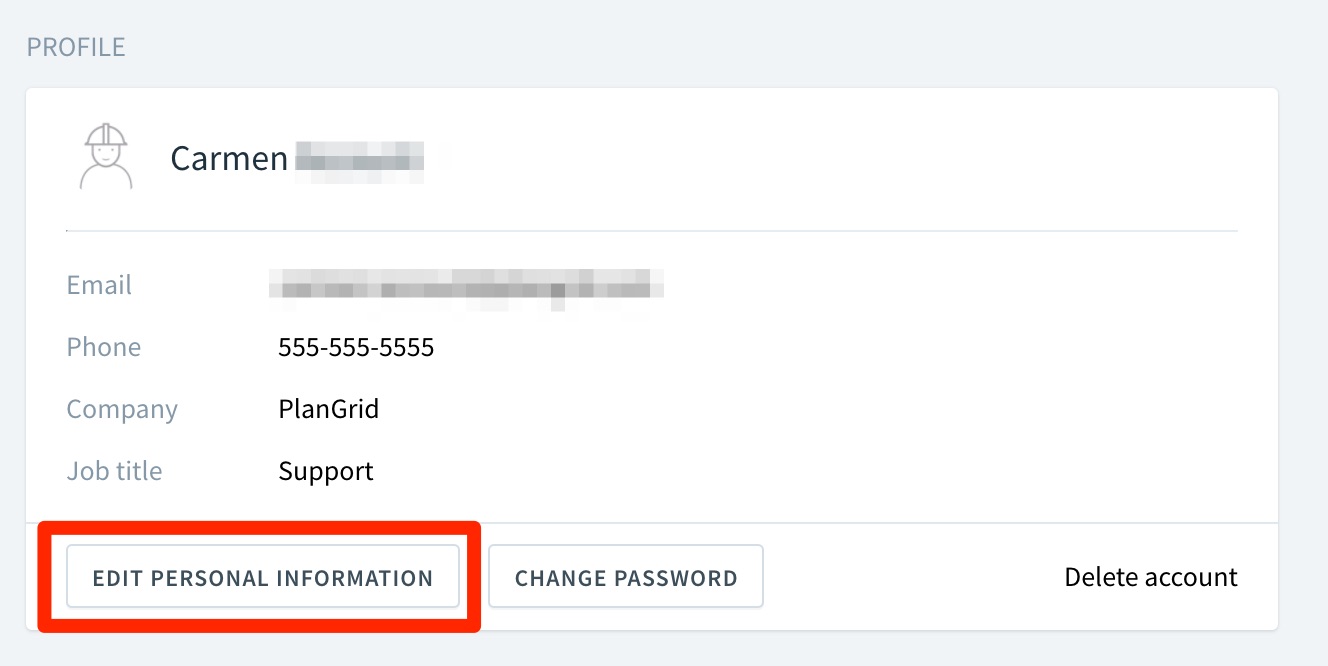
Task: Click the gray page background beside PROFILE
Action: 700,47
